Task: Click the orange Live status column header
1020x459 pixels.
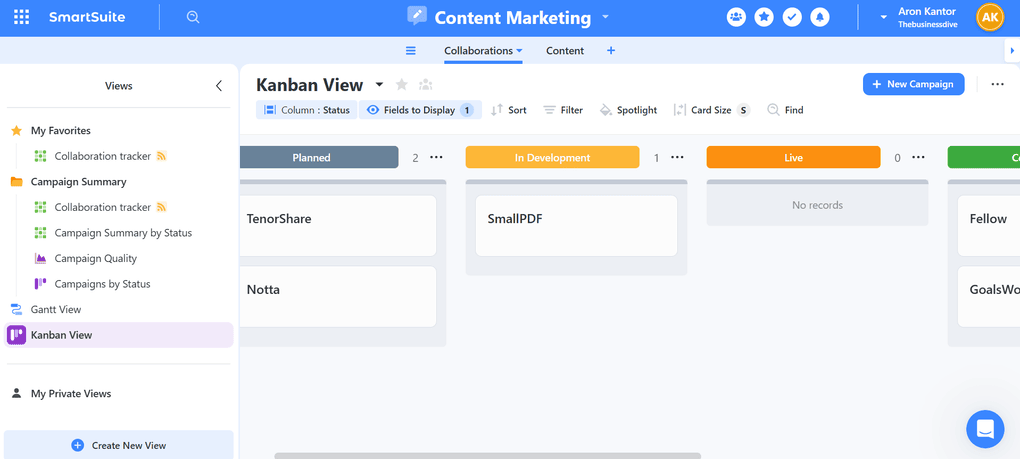Action: (793, 157)
